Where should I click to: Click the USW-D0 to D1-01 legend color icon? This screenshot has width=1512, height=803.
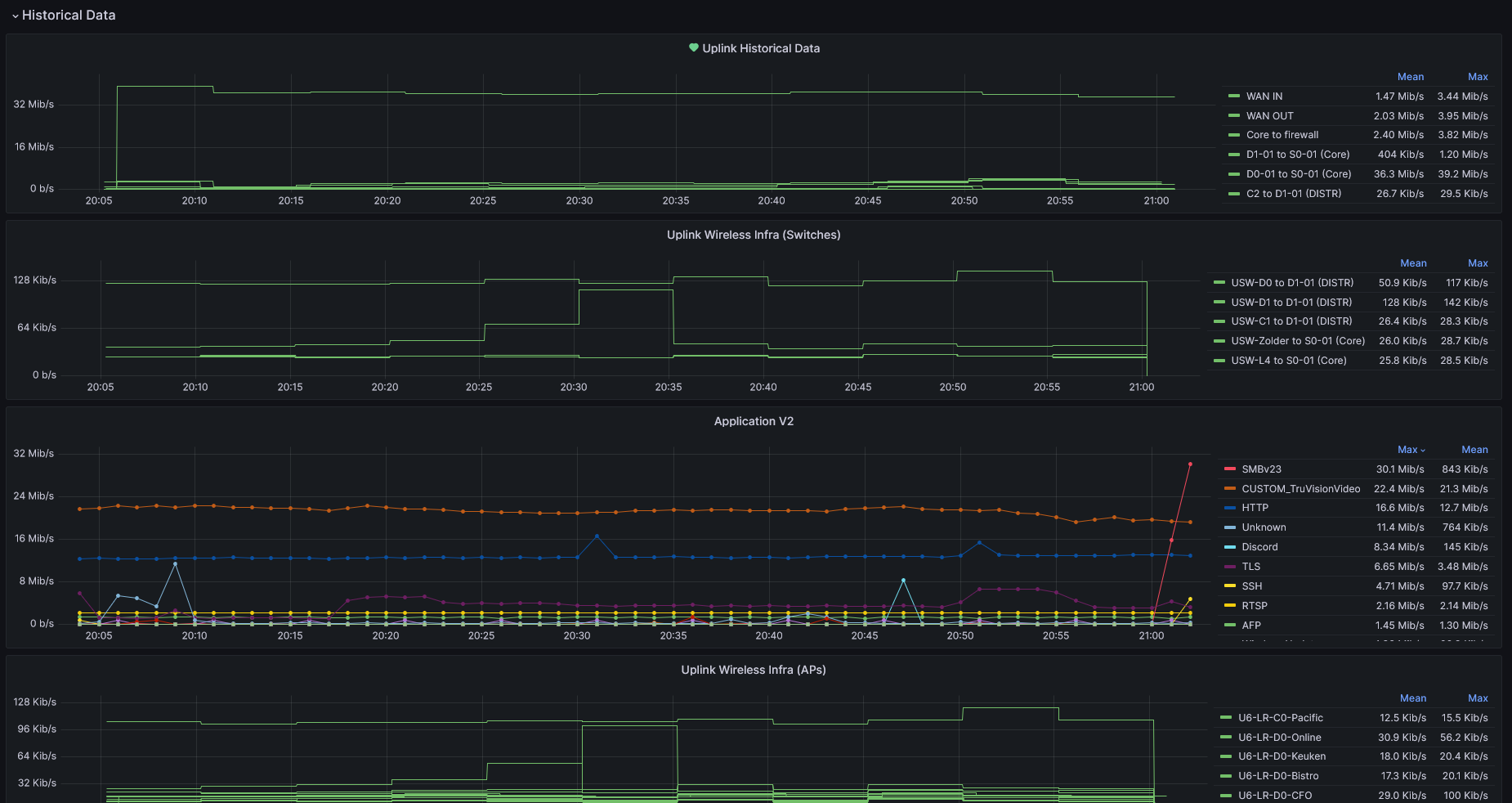tap(1221, 282)
